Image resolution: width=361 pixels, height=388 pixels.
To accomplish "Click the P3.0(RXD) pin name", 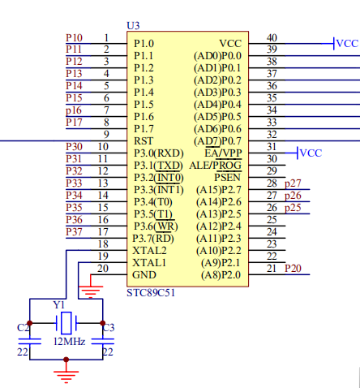I will [x=159, y=153].
